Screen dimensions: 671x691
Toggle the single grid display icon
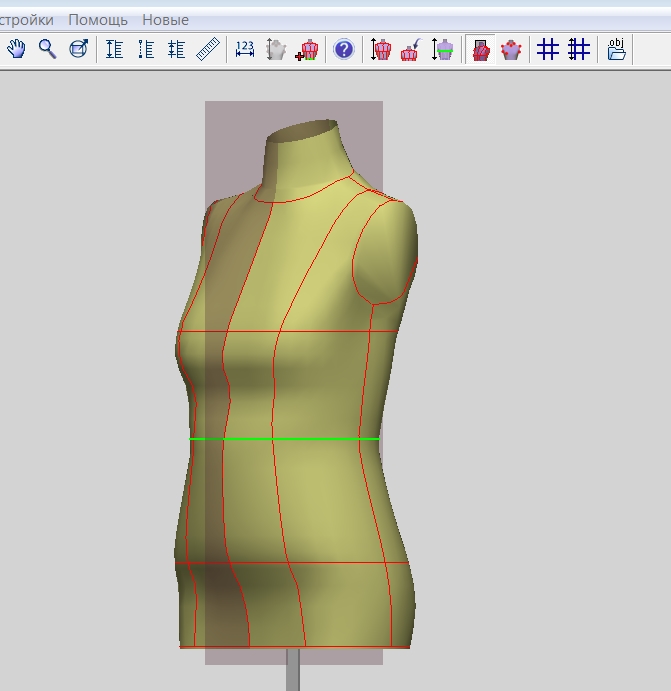[547, 49]
